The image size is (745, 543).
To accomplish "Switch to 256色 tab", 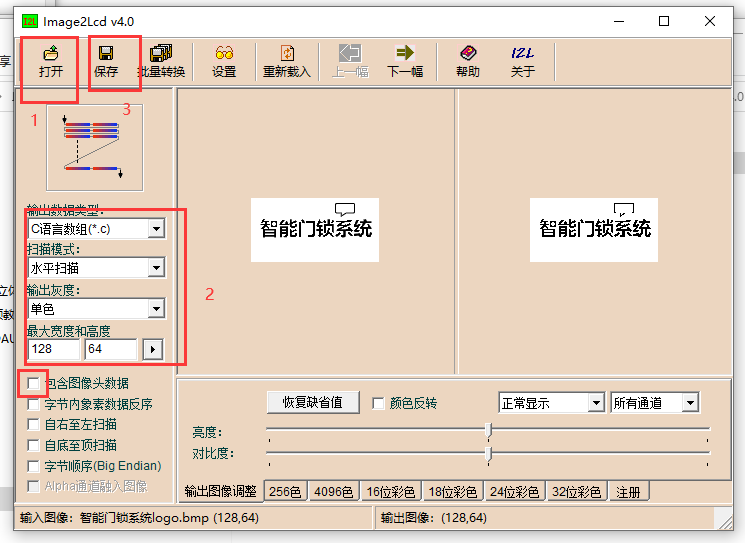I will (285, 492).
